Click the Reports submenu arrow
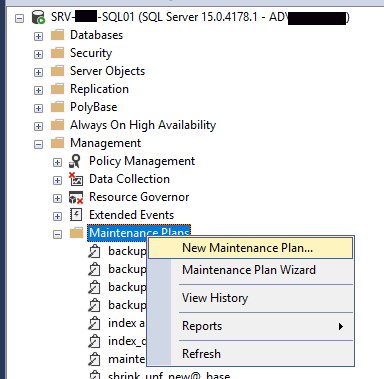384x379 pixels. pyautogui.click(x=341, y=326)
